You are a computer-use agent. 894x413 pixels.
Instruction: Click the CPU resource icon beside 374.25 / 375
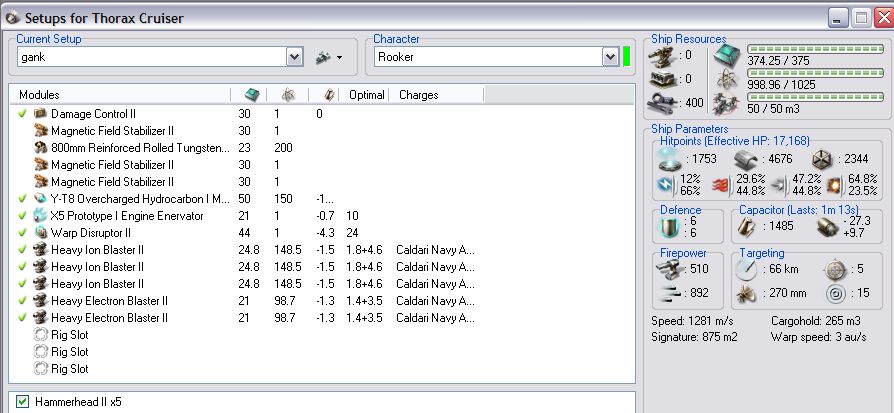(x=728, y=55)
